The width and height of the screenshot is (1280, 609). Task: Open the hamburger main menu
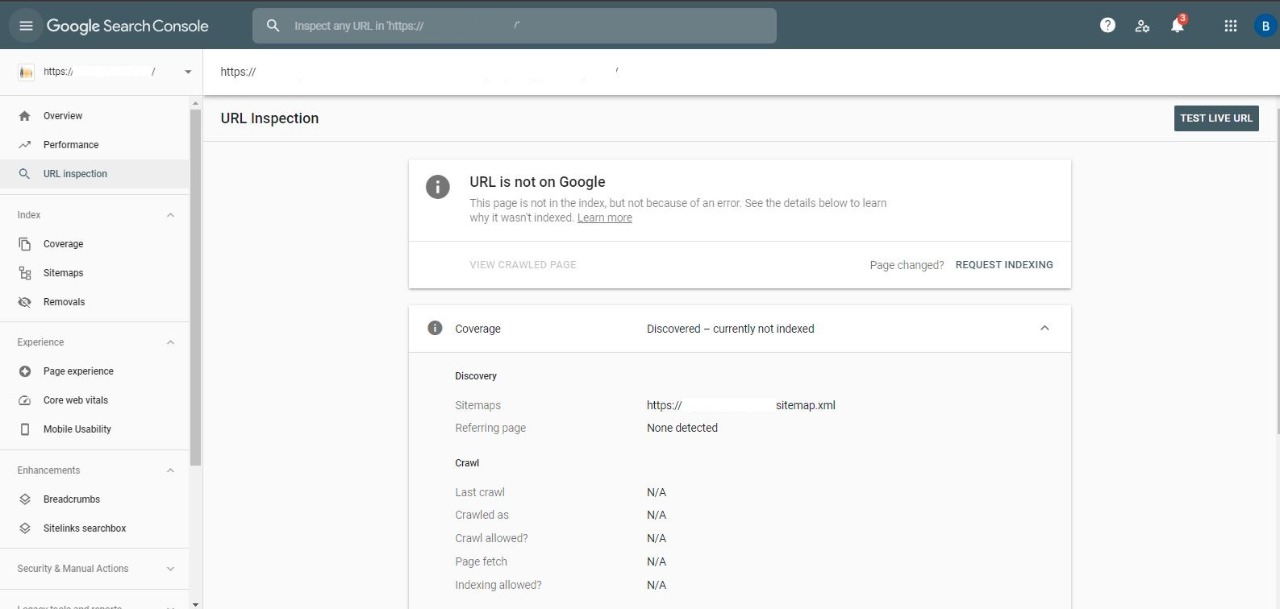(26, 26)
